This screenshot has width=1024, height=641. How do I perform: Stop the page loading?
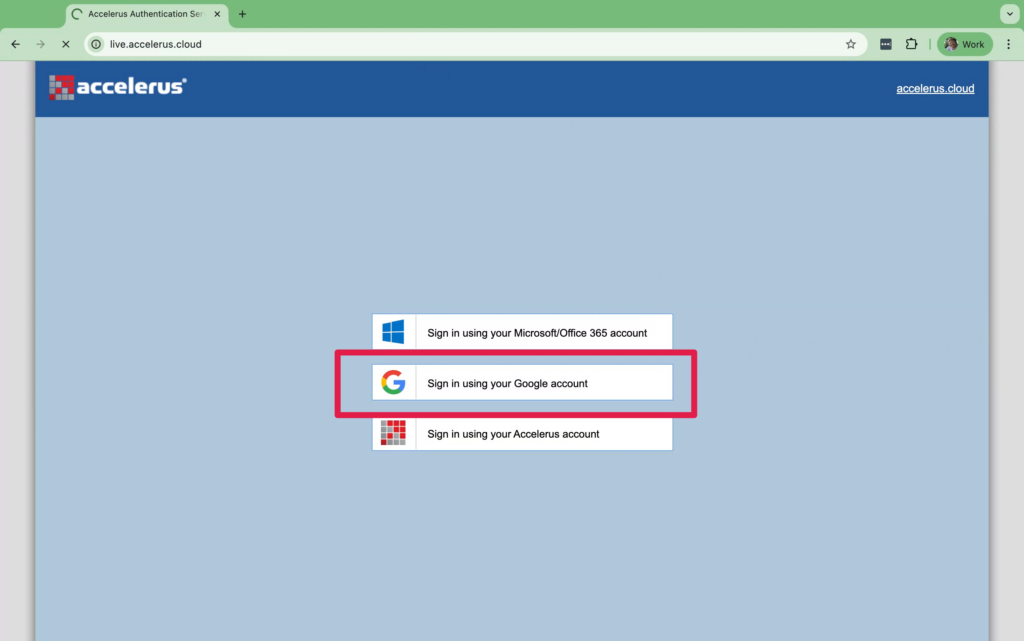pos(66,44)
